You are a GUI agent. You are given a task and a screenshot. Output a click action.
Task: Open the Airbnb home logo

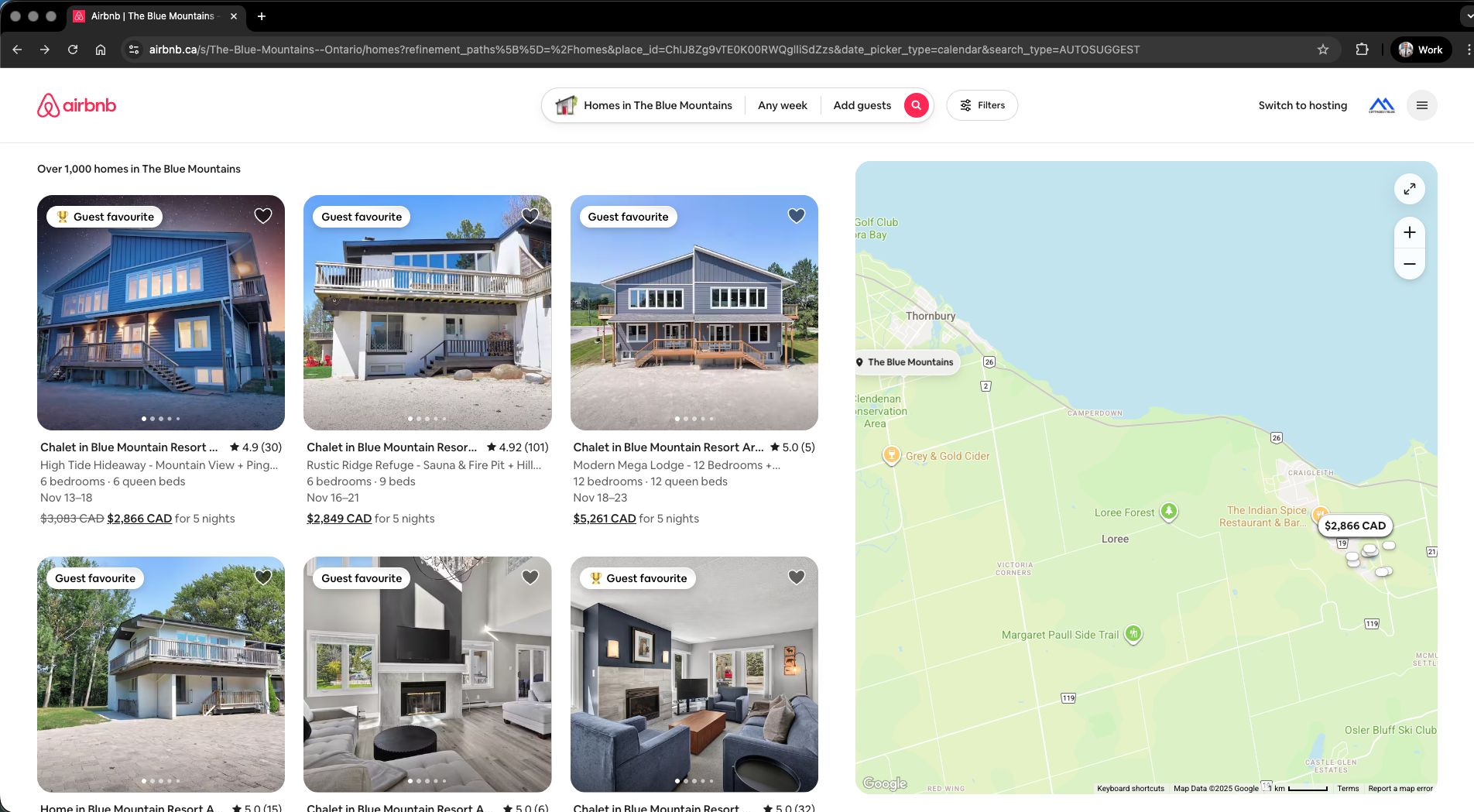[x=77, y=105]
